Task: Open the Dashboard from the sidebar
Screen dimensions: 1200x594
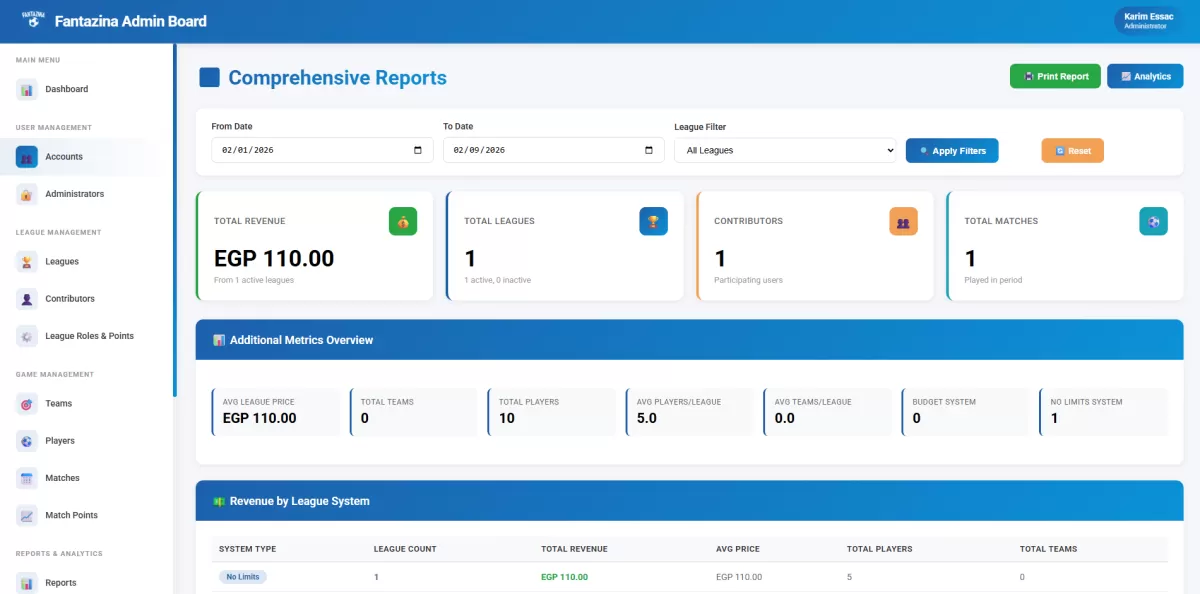Action: tap(25, 89)
